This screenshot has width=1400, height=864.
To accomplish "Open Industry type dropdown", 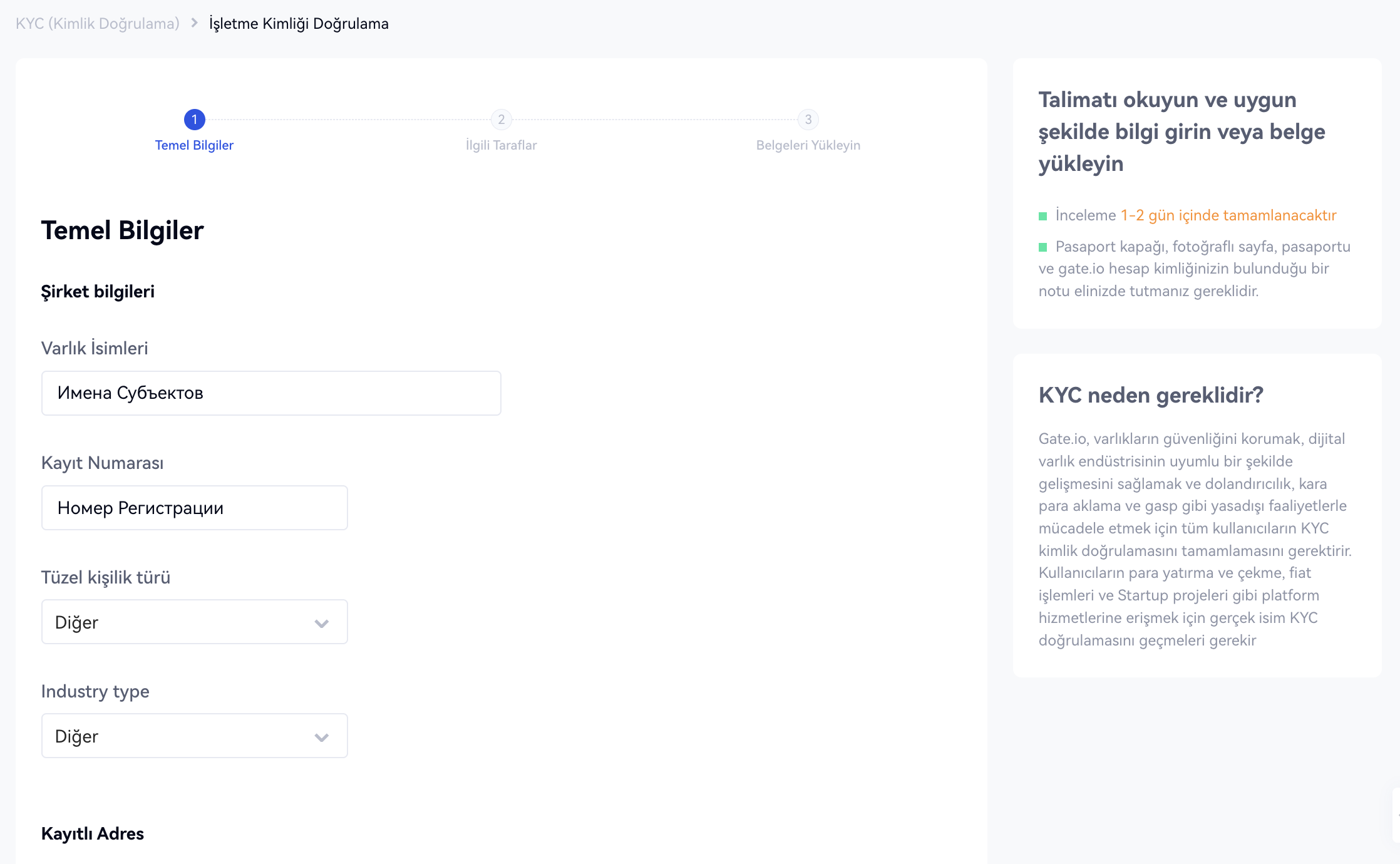I will click(194, 736).
